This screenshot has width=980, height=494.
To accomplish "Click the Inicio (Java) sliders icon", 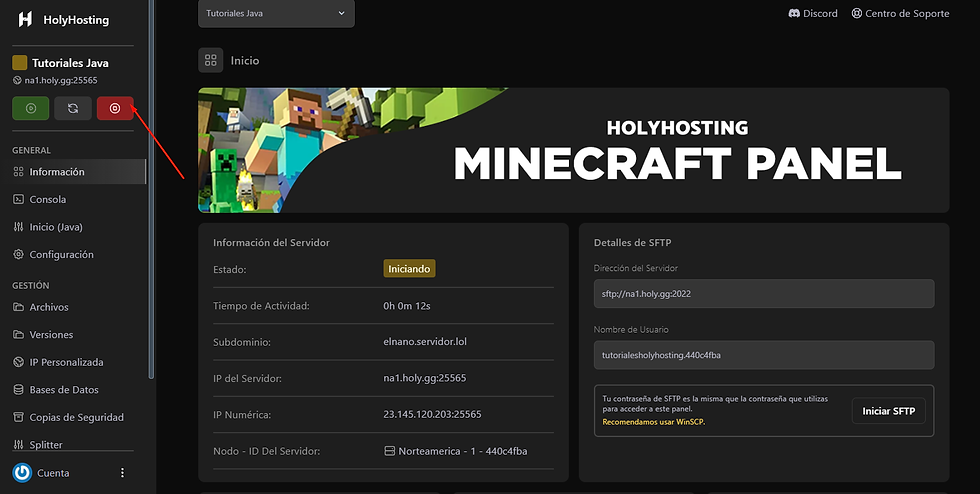I will pyautogui.click(x=19, y=226).
